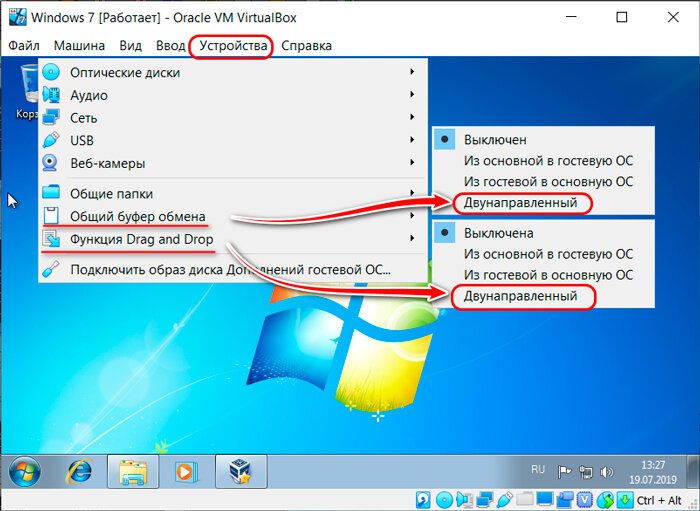Set Drag and Drop Из гостевой в основную ОС

pyautogui.click(x=543, y=275)
